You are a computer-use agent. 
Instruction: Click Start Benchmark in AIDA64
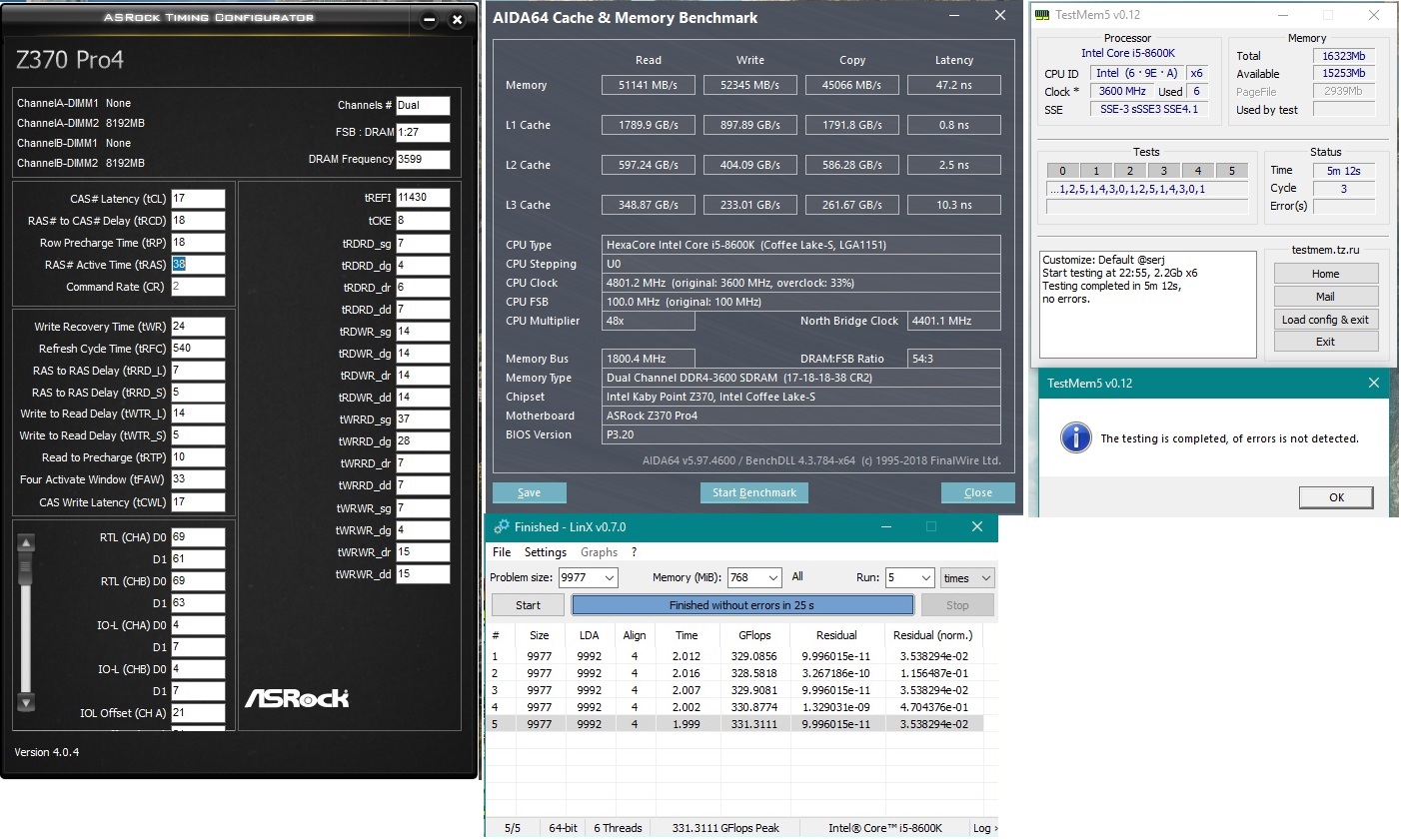pyautogui.click(x=754, y=492)
